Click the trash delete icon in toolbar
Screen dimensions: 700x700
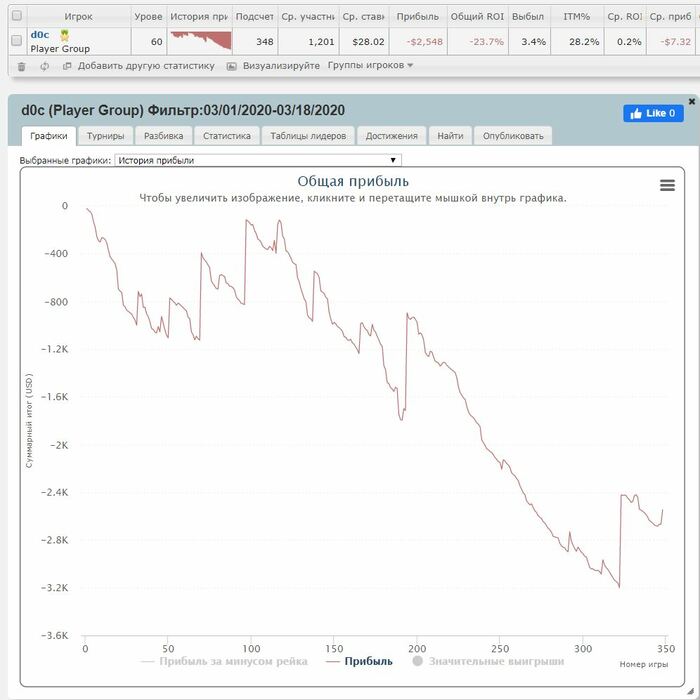[21, 67]
